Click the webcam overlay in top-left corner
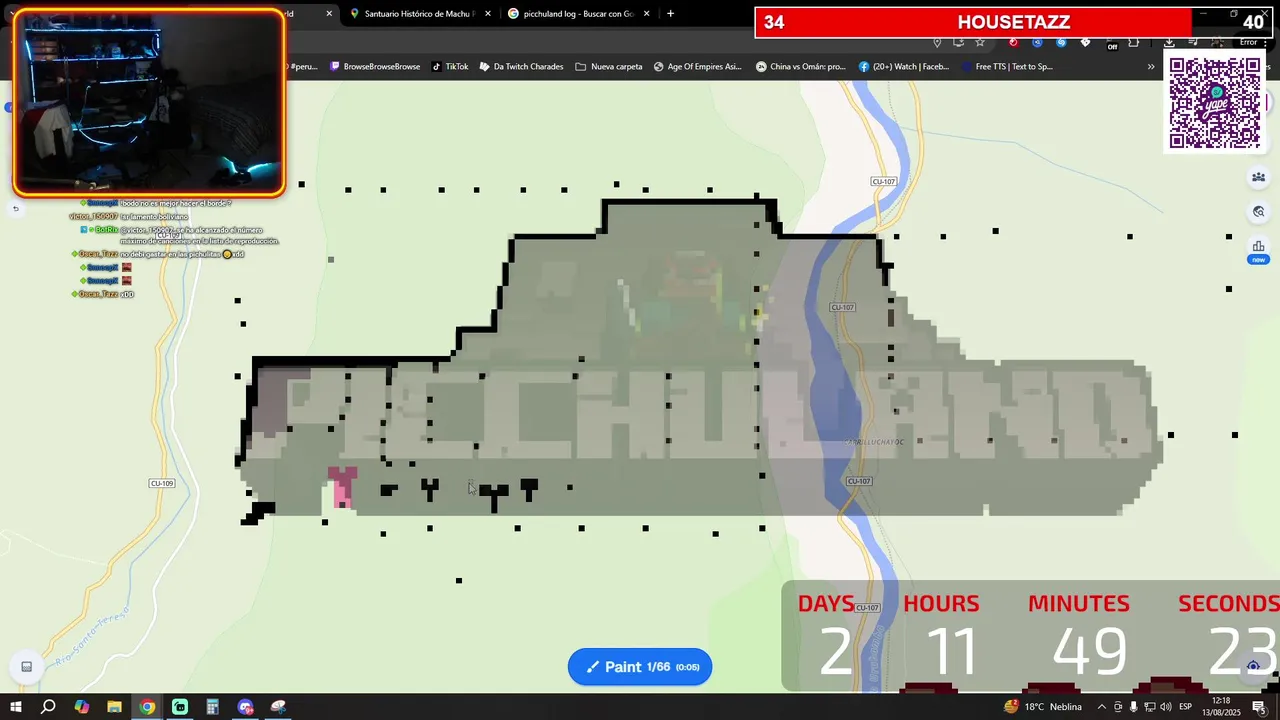This screenshot has height=720, width=1280. [149, 102]
